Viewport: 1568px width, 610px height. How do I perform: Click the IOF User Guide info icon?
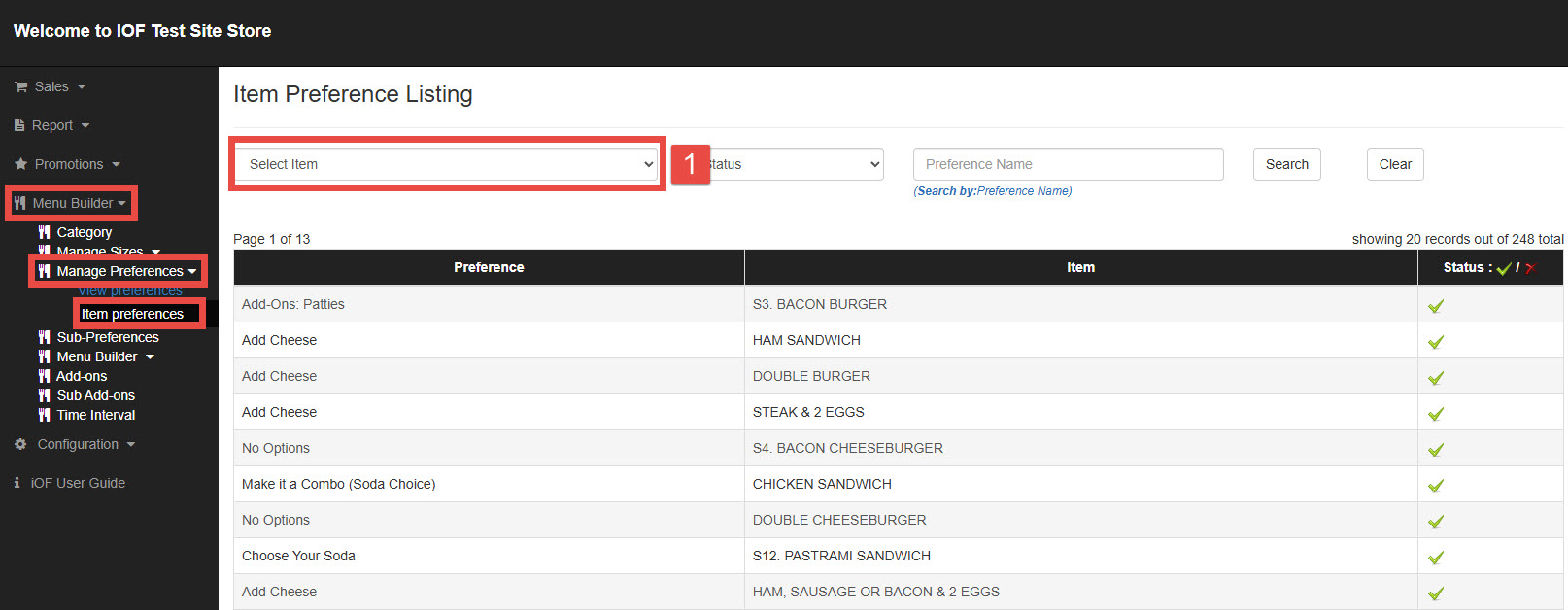(x=17, y=483)
